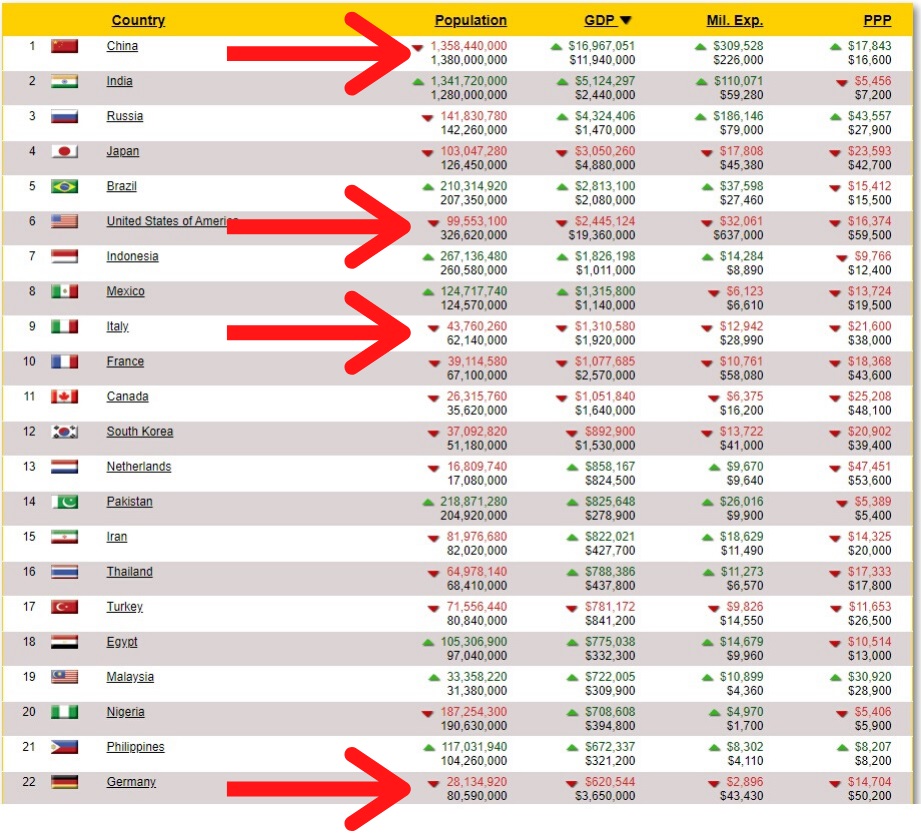Click the Indonesia flag icon
Viewport: 921px width, 840px height.
(x=64, y=256)
